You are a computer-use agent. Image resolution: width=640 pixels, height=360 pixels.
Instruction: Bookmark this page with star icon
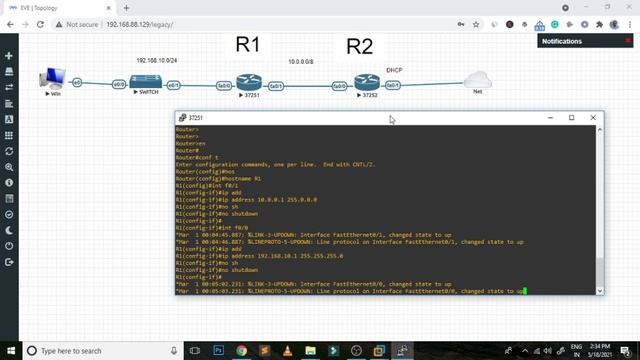[x=476, y=24]
